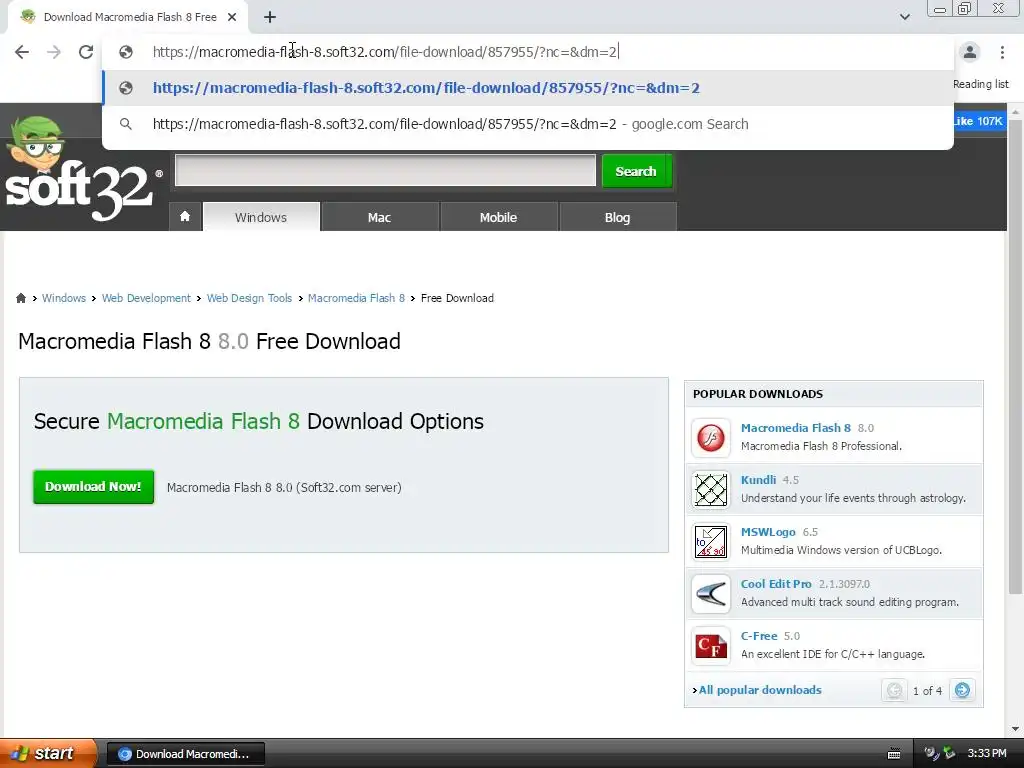This screenshot has width=1024, height=768.
Task: Open the Cool Edit Pro download link
Action: (x=776, y=584)
